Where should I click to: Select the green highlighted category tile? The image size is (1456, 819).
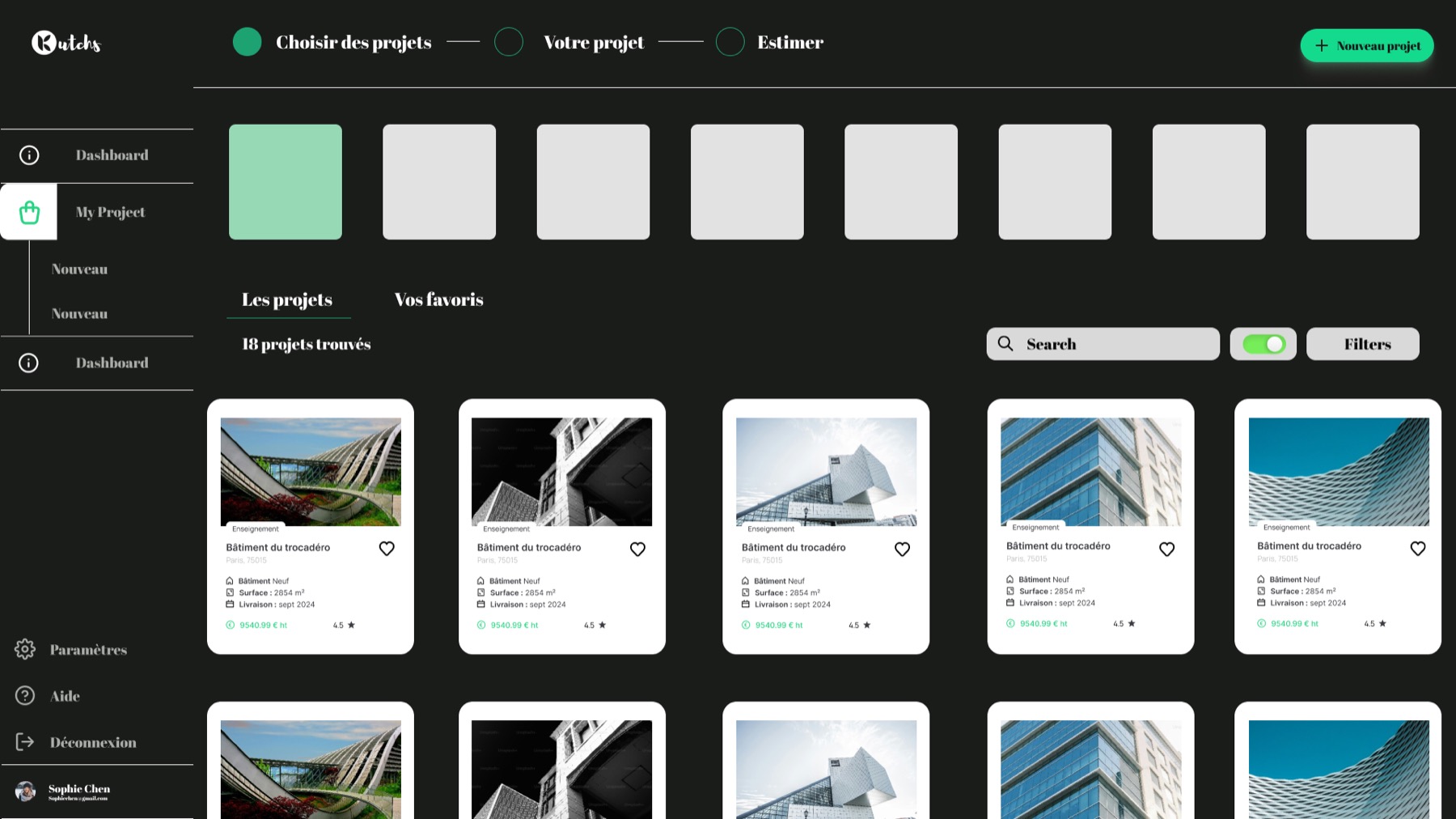[286, 181]
